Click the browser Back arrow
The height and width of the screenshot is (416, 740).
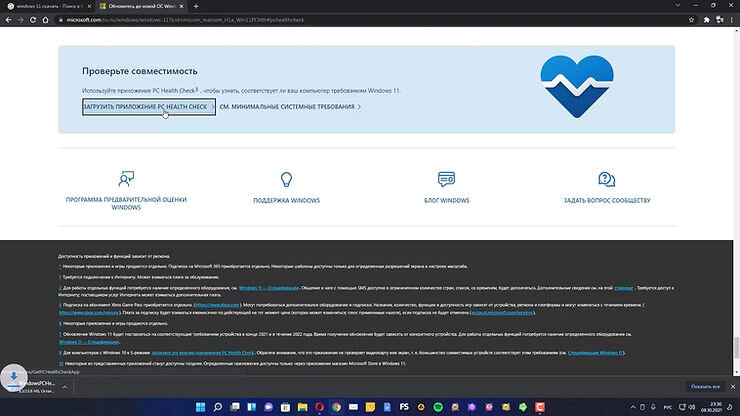tap(8, 20)
